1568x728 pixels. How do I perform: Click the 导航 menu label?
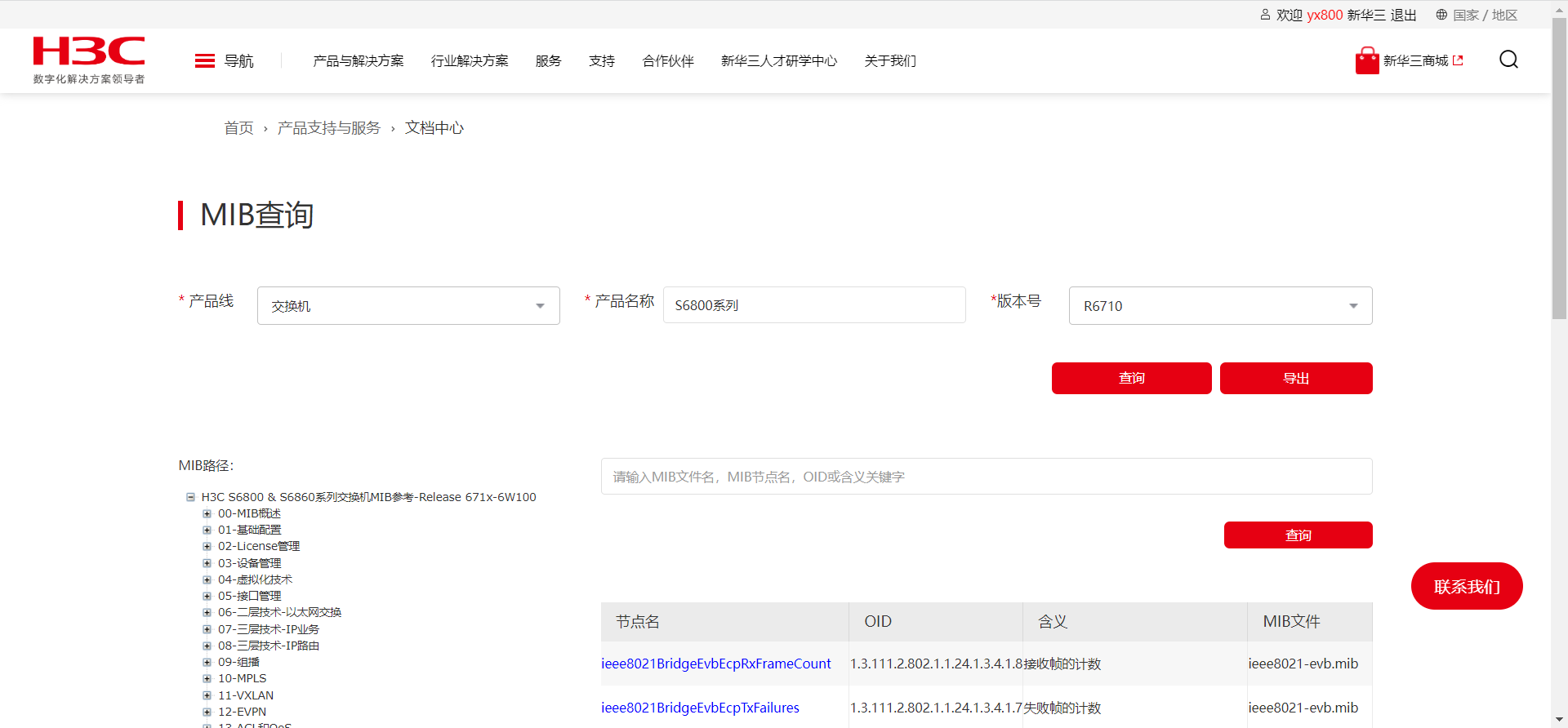pos(238,61)
